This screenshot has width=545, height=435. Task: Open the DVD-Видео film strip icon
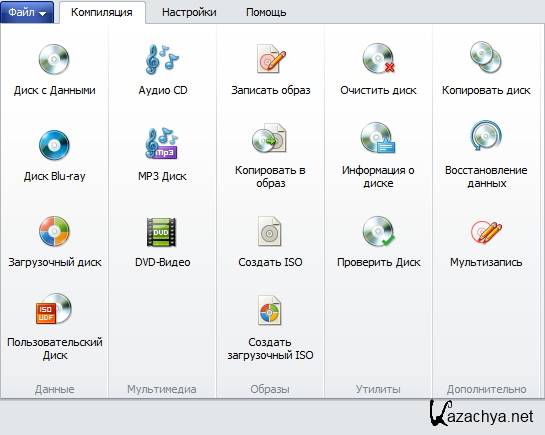(161, 232)
